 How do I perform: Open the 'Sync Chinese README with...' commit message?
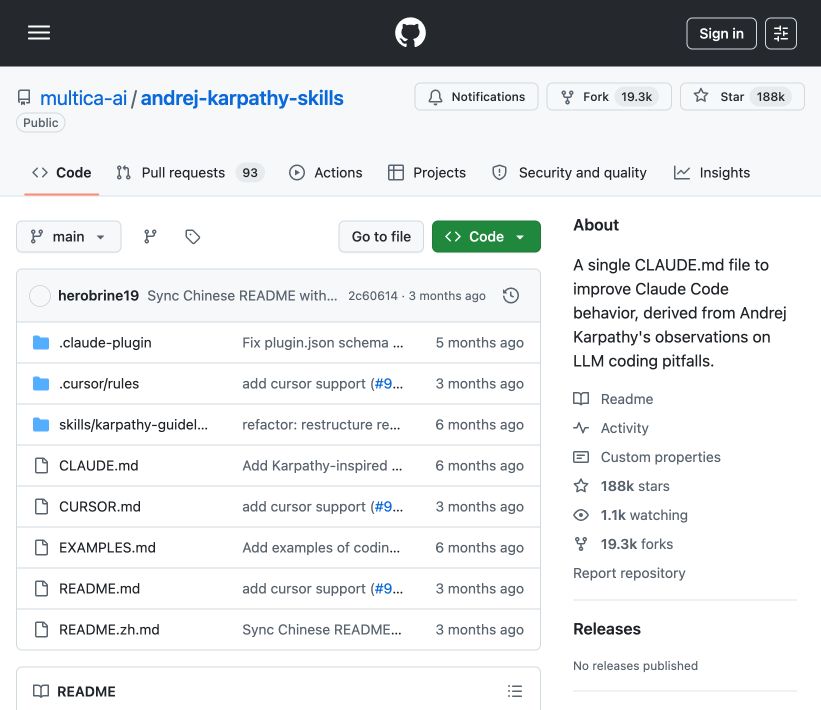[x=242, y=296]
